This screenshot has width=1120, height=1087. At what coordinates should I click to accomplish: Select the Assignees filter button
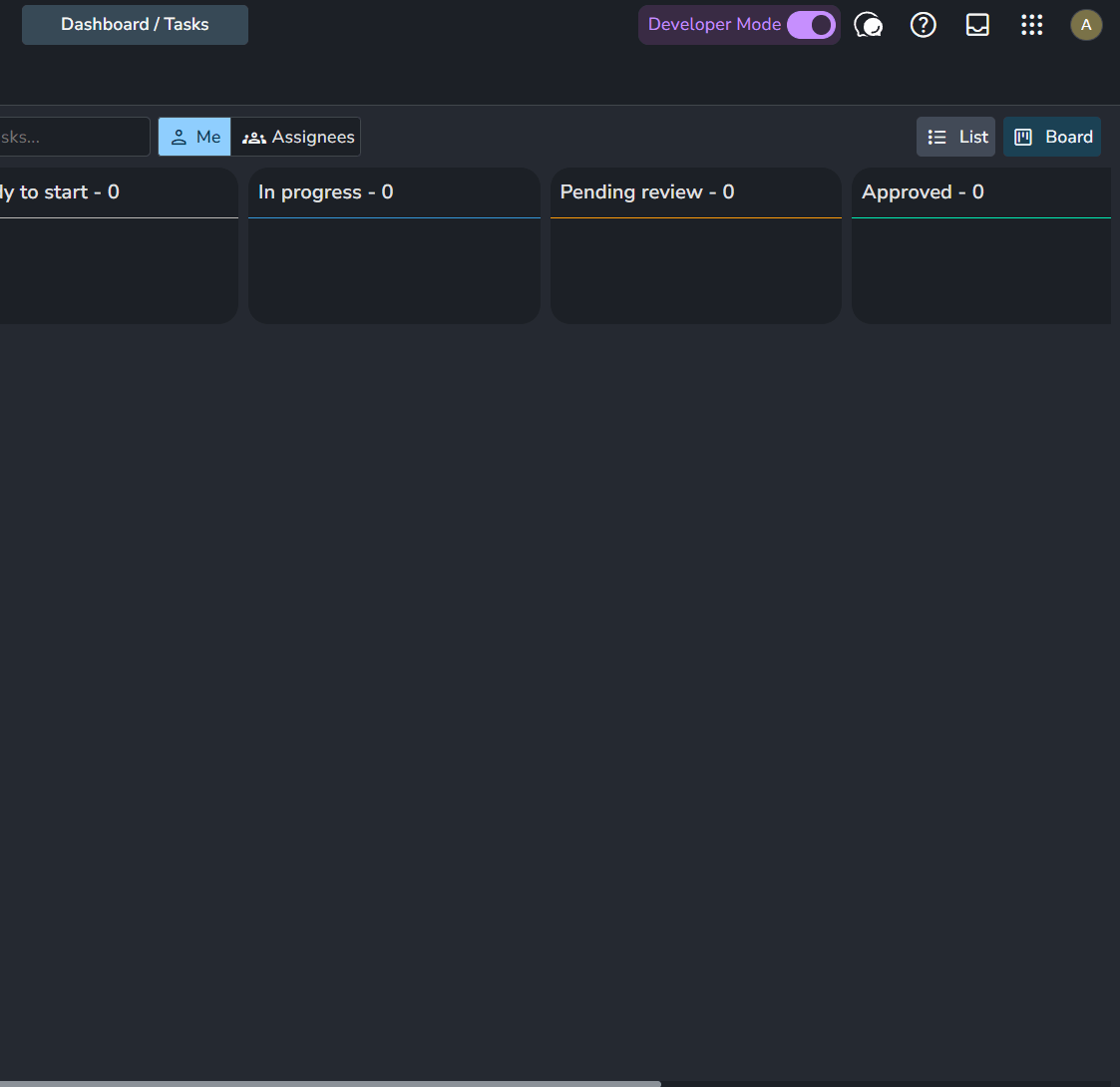pos(296,137)
